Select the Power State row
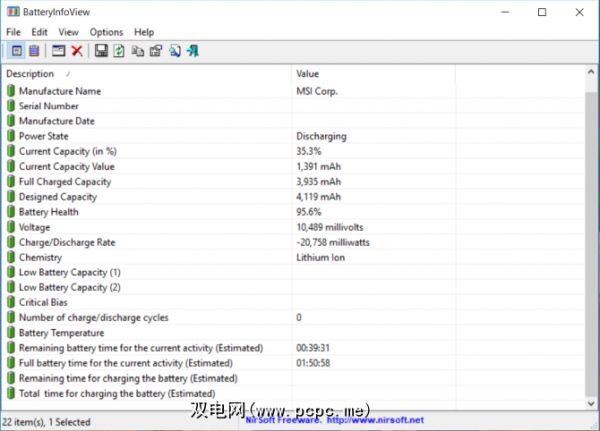This screenshot has height=431, width=600. point(293,136)
